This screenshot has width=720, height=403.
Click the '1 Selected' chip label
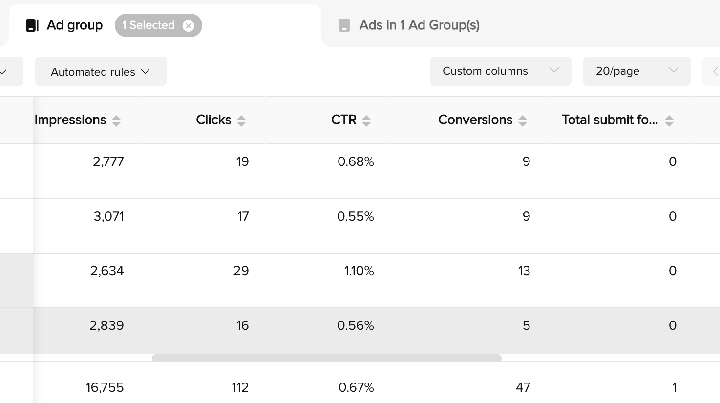(148, 26)
